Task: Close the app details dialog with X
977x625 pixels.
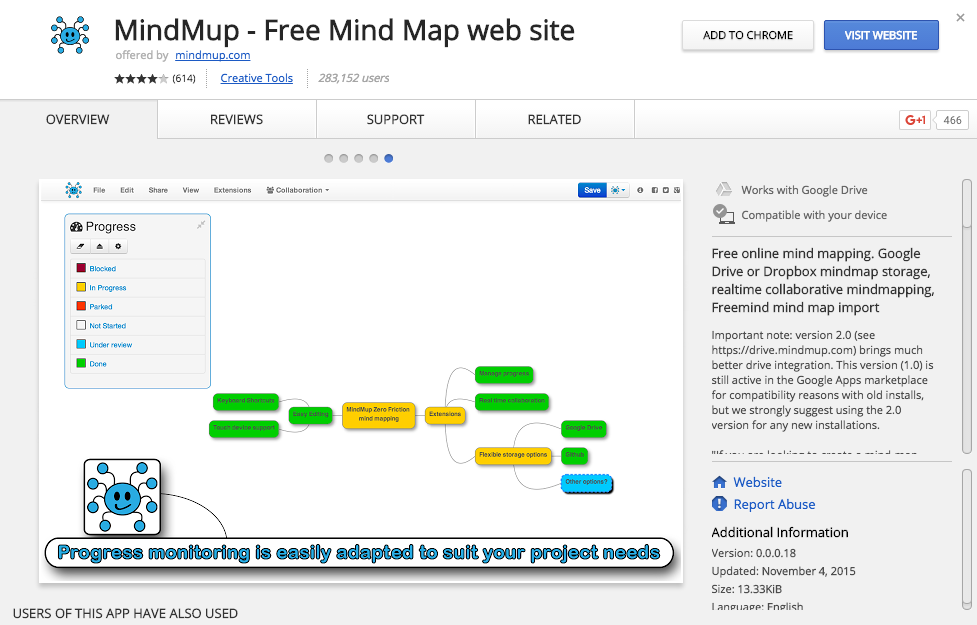Action: coord(960,18)
